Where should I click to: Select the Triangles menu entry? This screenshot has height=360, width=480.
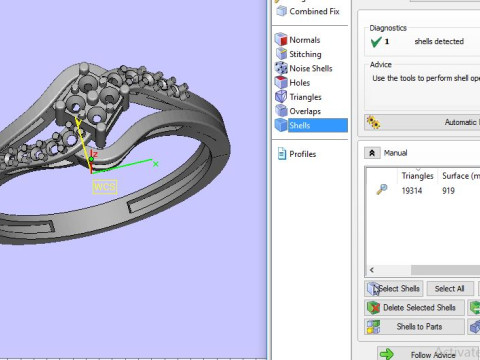tap(305, 97)
